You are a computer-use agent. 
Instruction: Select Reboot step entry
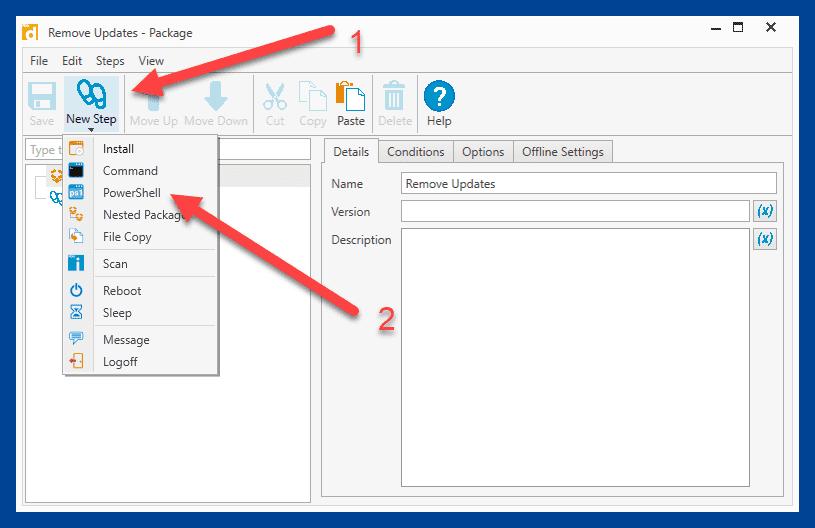pyautogui.click(x=140, y=291)
